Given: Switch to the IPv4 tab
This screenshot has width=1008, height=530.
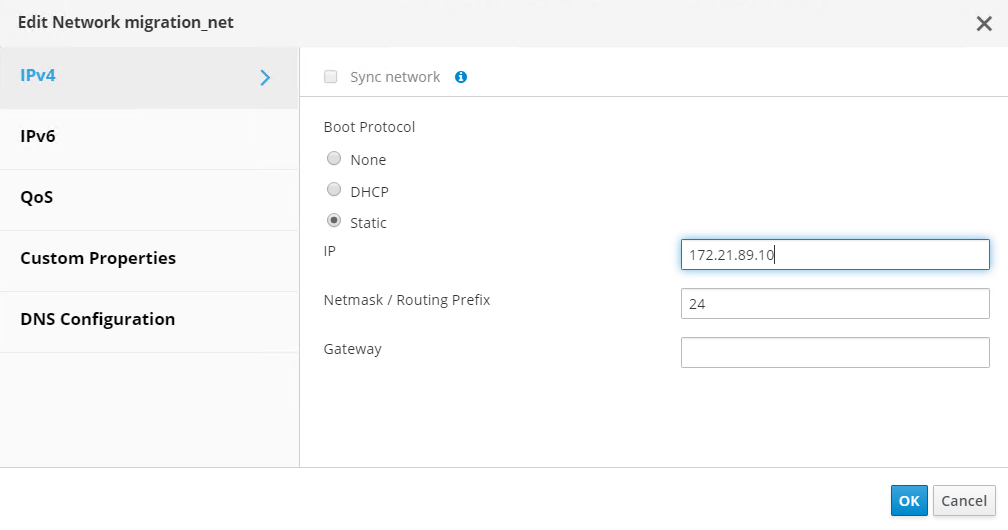Looking at the screenshot, I should (38, 76).
